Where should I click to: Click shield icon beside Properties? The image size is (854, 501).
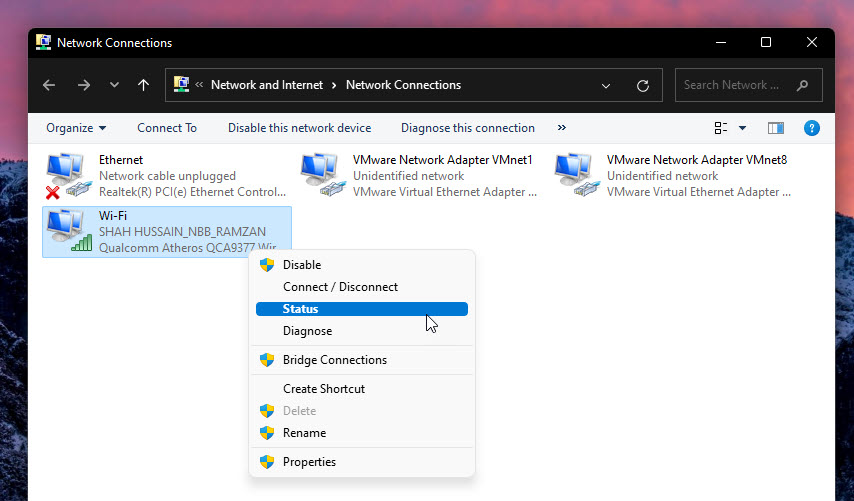point(267,462)
